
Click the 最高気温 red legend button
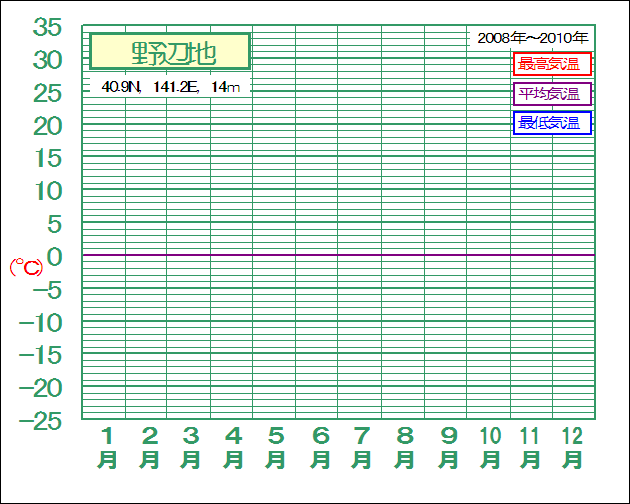pyautogui.click(x=552, y=64)
